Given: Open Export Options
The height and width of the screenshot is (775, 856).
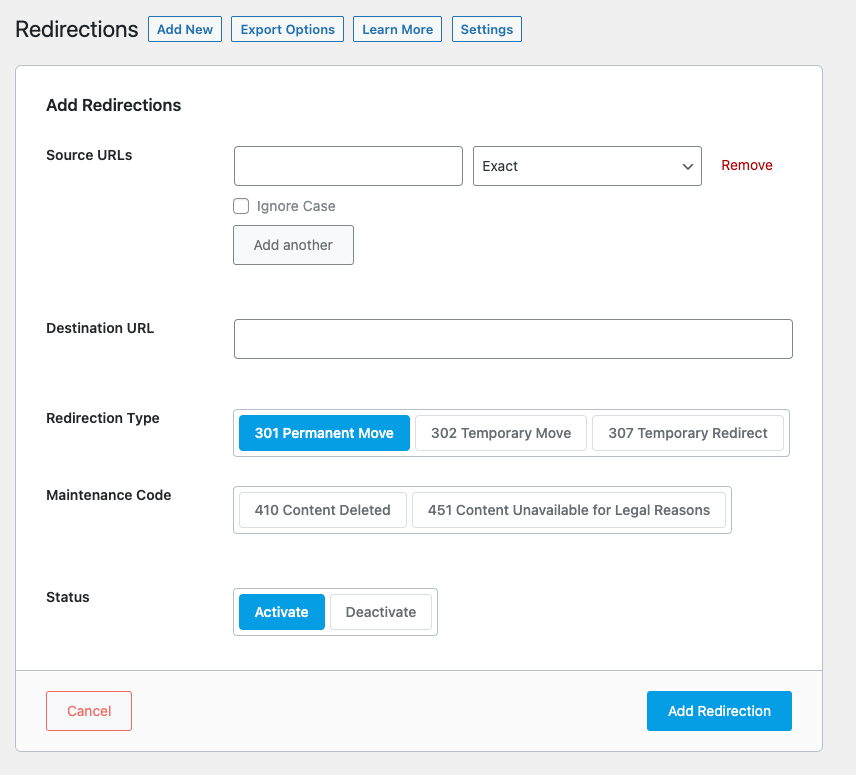Looking at the screenshot, I should [287, 29].
